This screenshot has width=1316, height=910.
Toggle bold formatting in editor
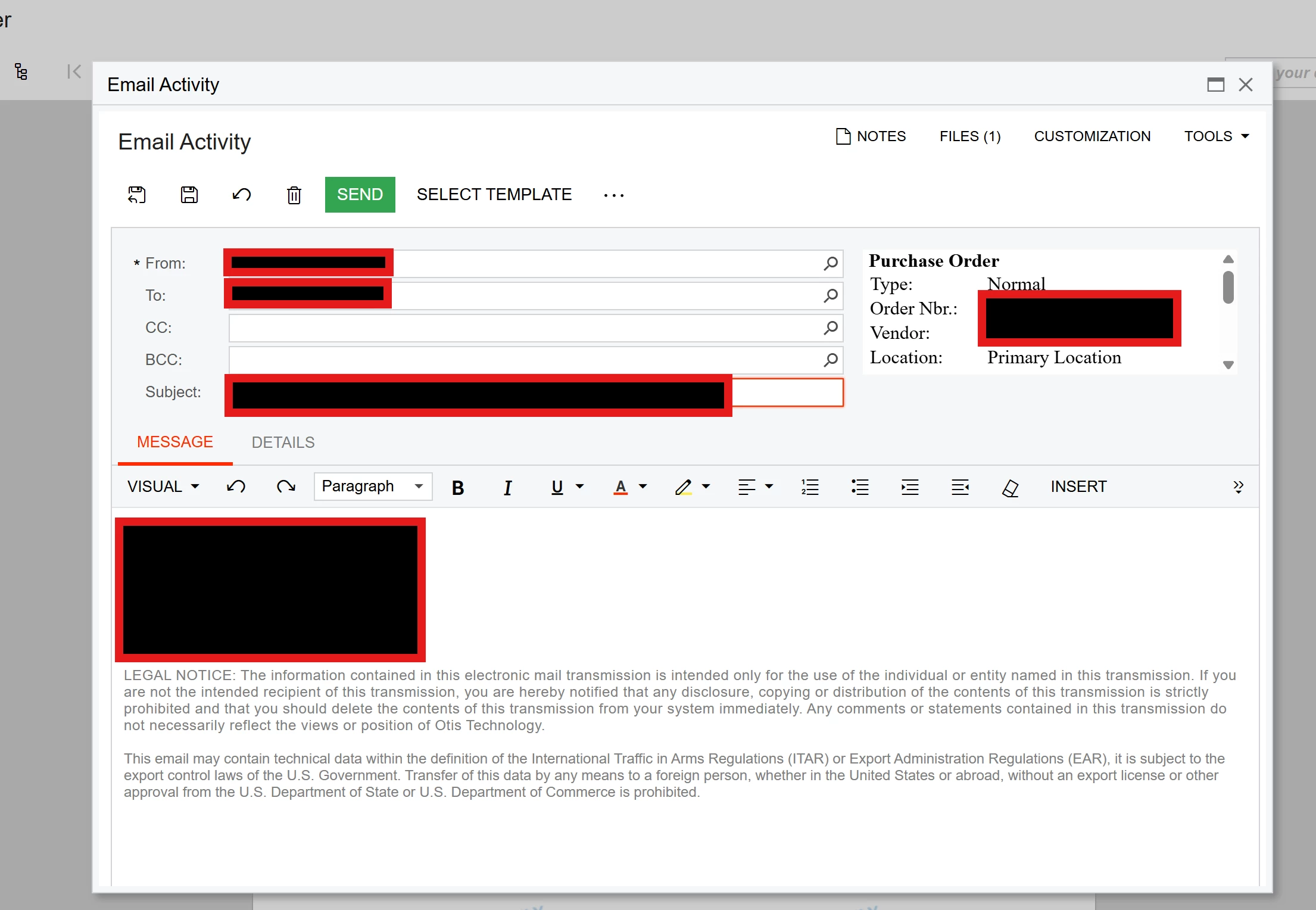[x=457, y=487]
